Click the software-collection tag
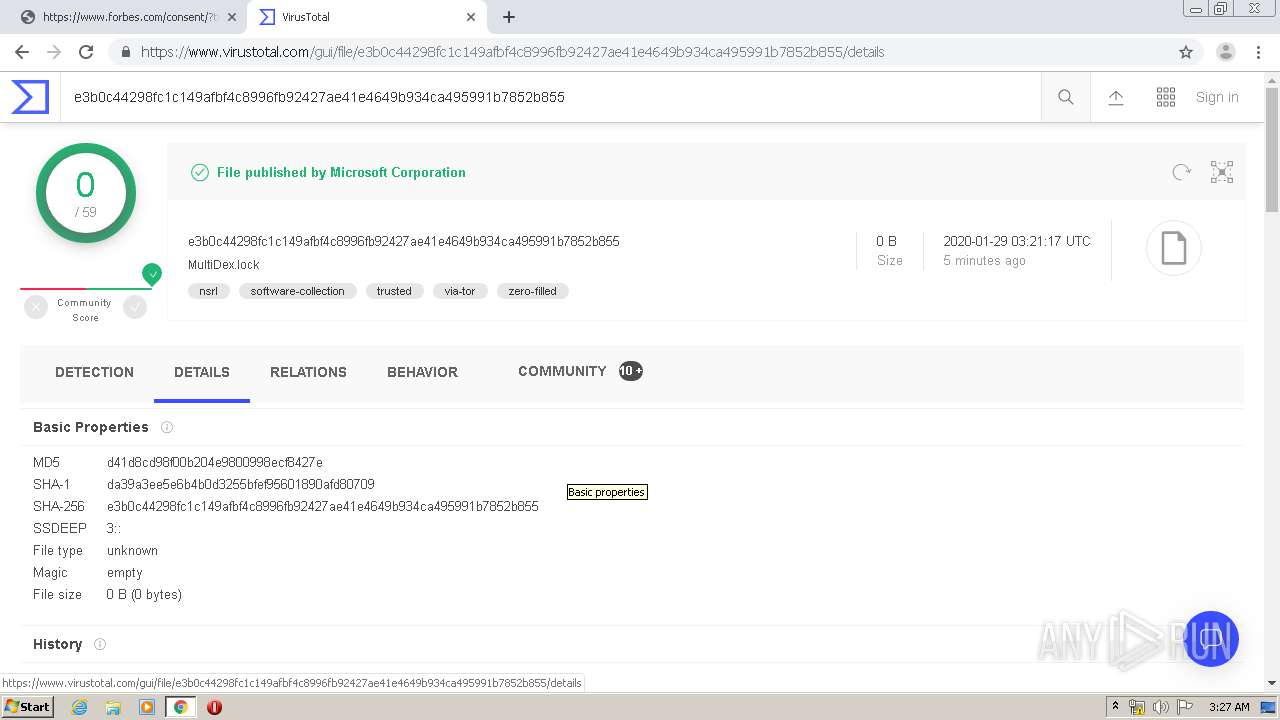This screenshot has width=1280, height=720. (x=297, y=291)
